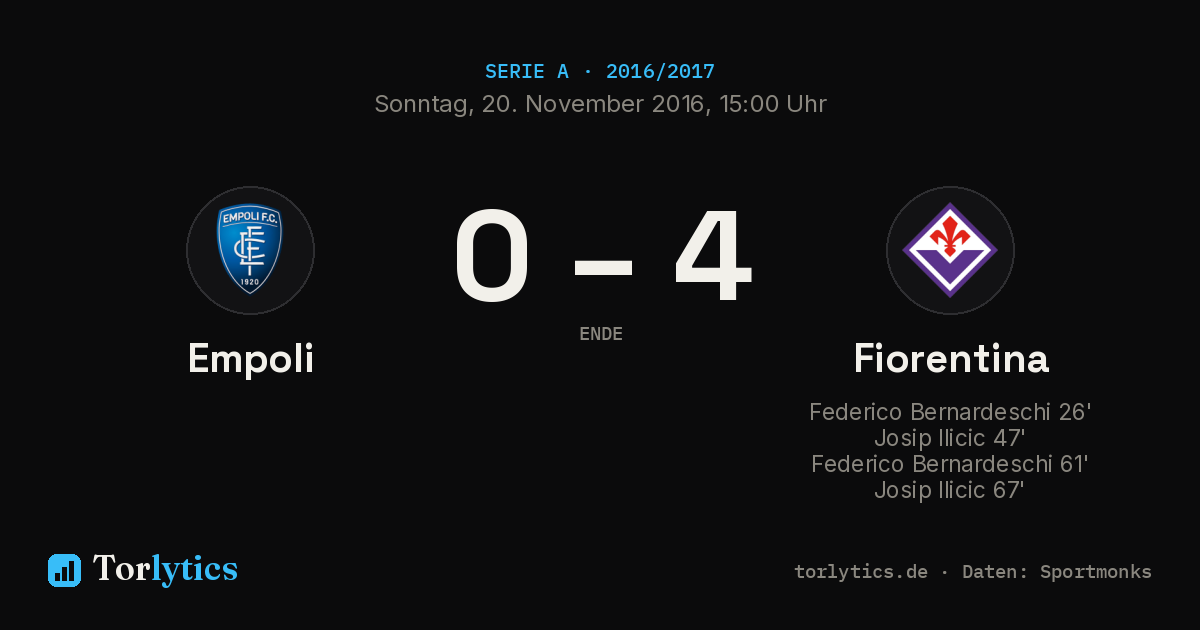
Task: Select Federico Bernardeschi 61' goal entry
Action: click(950, 464)
